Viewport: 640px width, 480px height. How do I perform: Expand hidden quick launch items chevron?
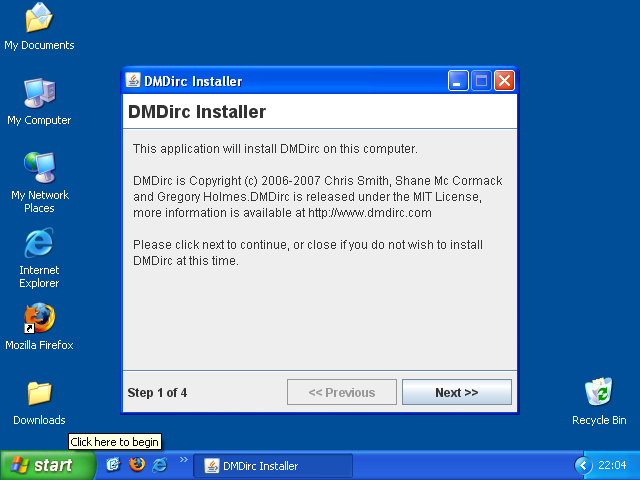pyautogui.click(x=184, y=460)
